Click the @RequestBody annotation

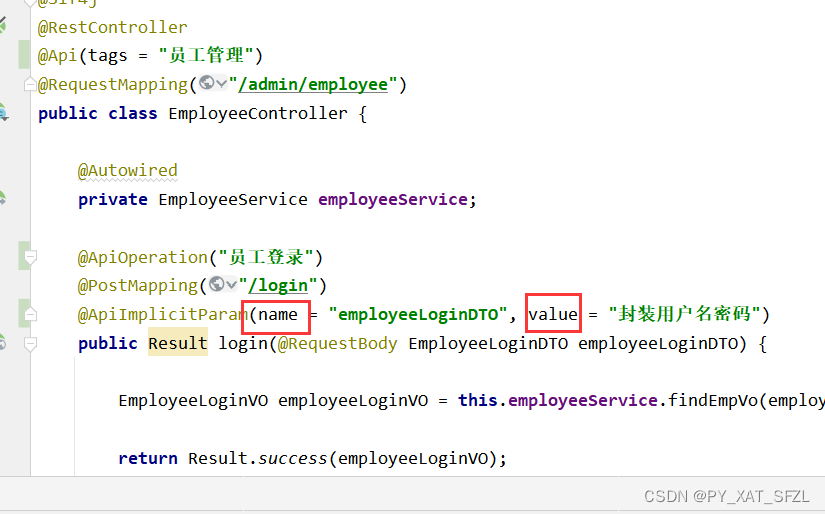click(337, 343)
